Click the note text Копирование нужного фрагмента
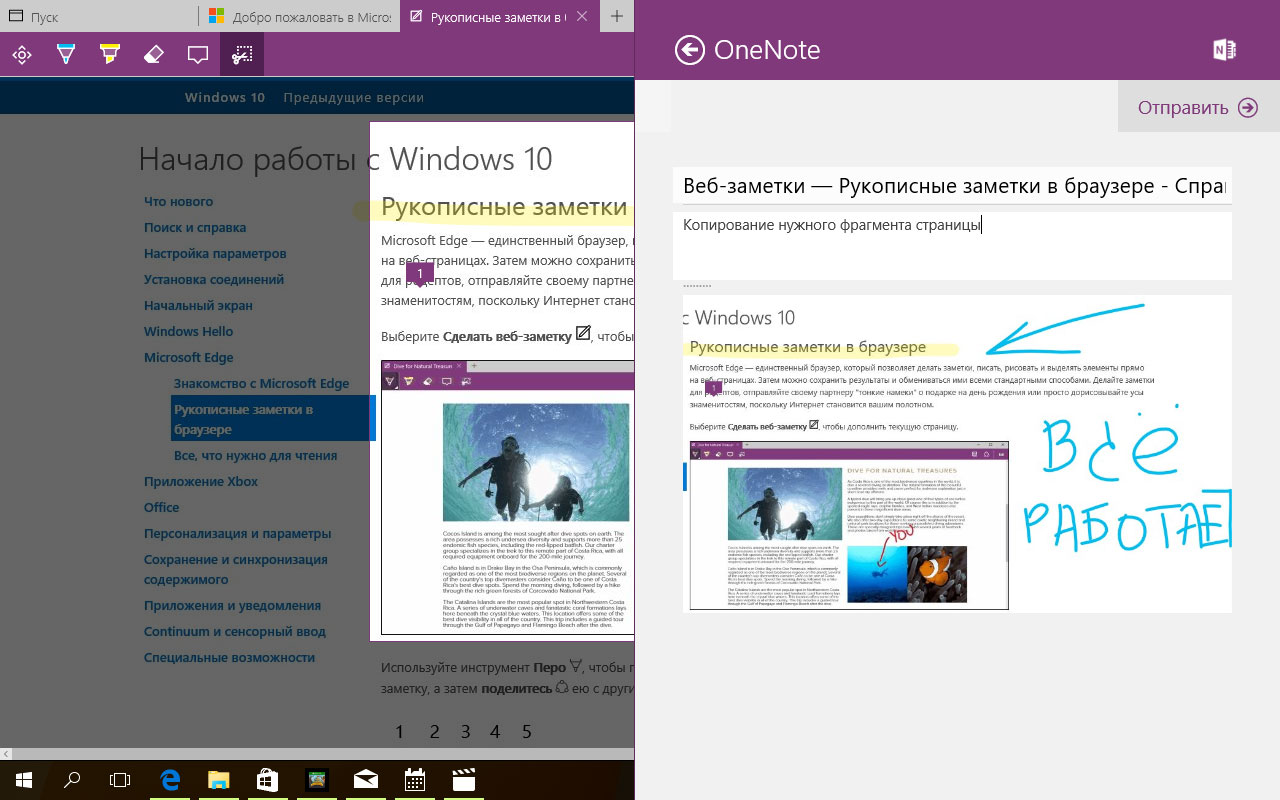 click(831, 225)
